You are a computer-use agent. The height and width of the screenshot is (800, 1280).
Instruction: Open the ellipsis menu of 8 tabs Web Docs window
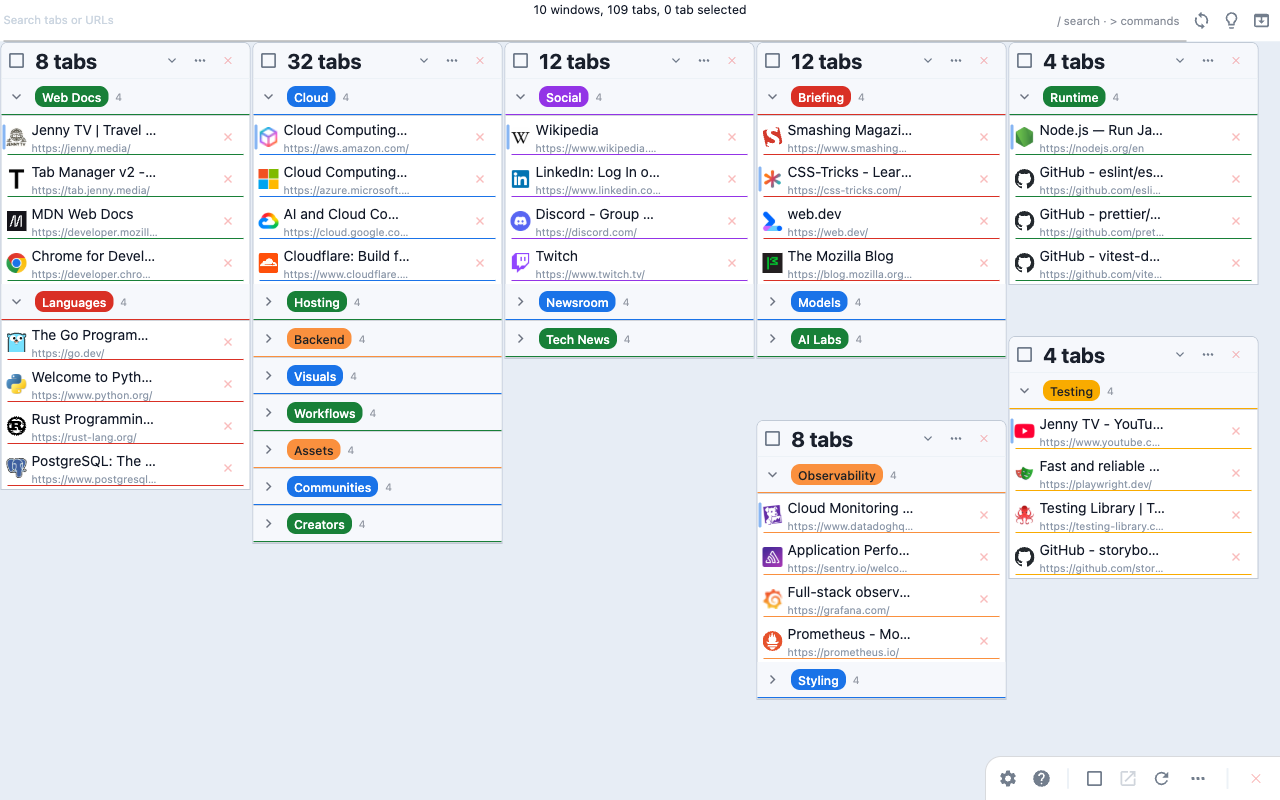point(200,61)
